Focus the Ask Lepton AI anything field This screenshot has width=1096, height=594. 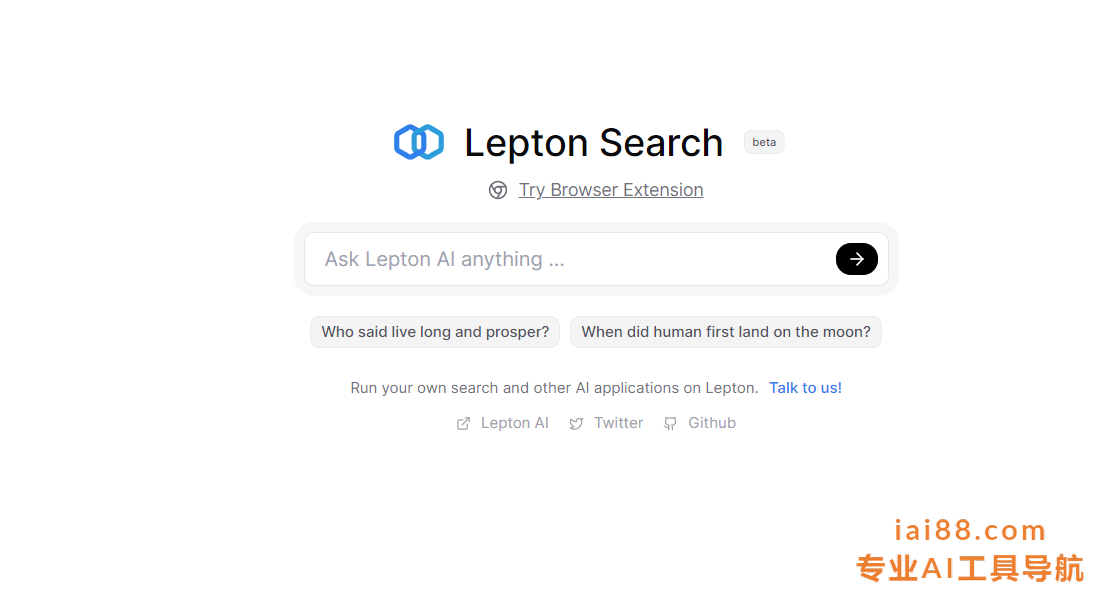coord(570,259)
